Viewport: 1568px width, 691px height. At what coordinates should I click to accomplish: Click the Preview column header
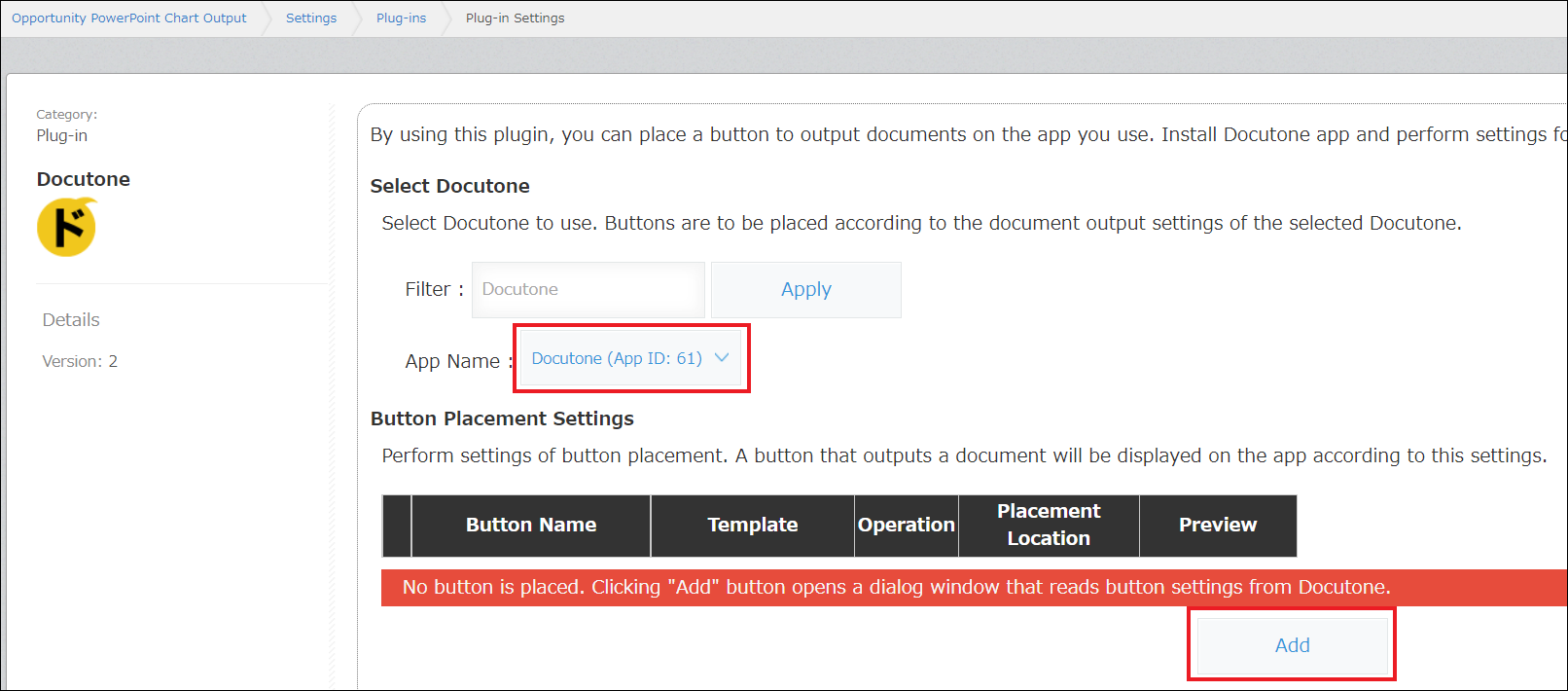point(1218,526)
